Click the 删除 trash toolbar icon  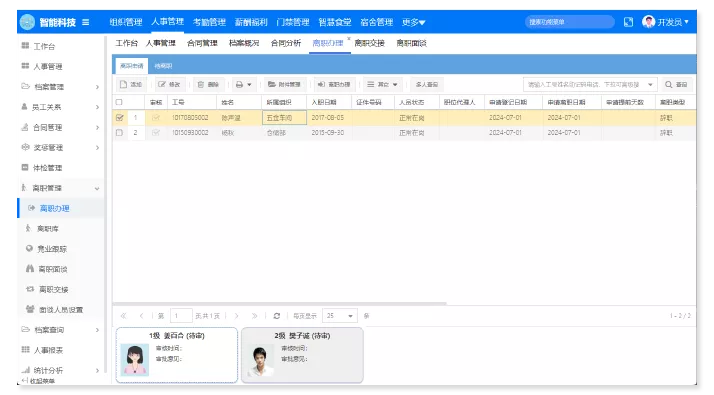(x=201, y=84)
